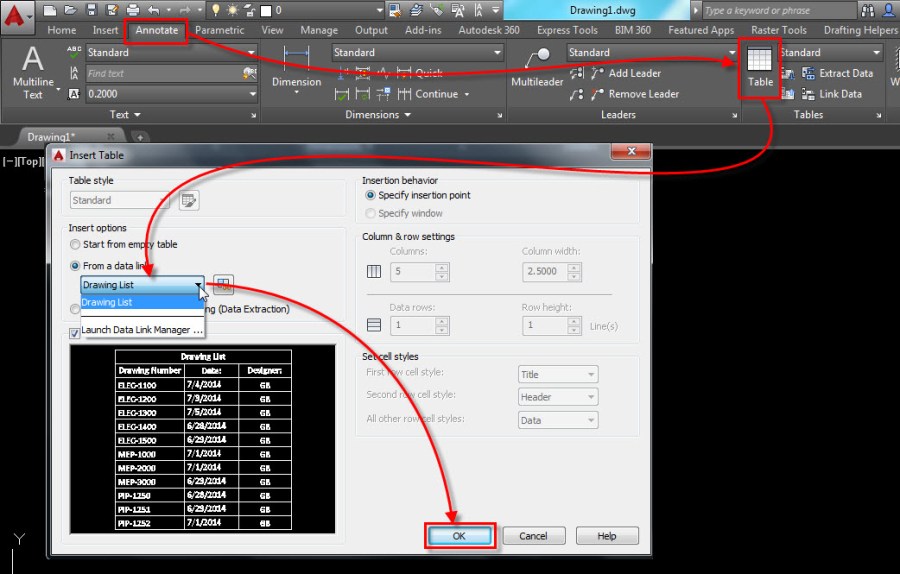Open the Drawing List data link dropdown
The image size is (900, 574).
click(142, 285)
